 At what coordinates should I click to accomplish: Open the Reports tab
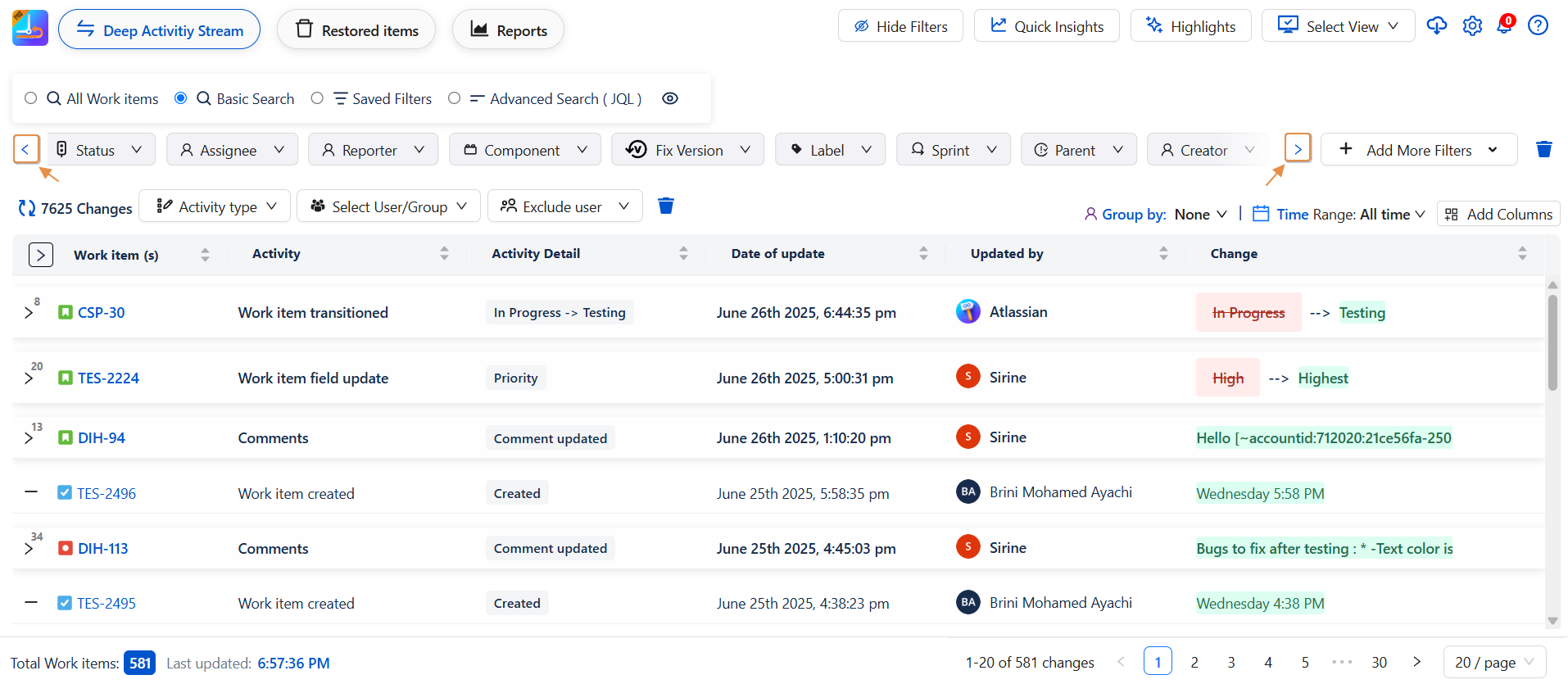click(508, 30)
